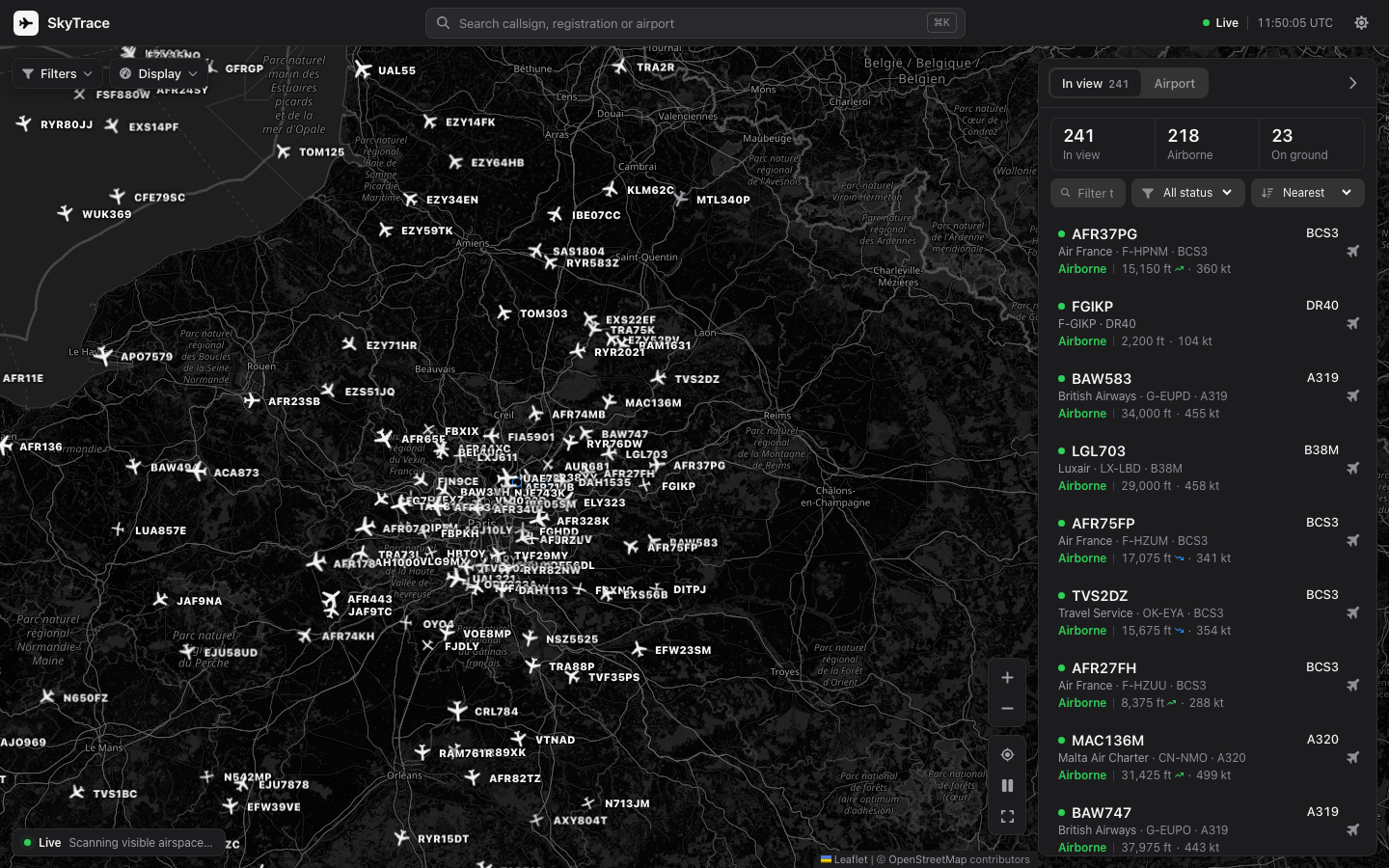The width and height of the screenshot is (1389, 868).
Task: Track the MAC136M flight with its plane icon
Action: point(1352,758)
